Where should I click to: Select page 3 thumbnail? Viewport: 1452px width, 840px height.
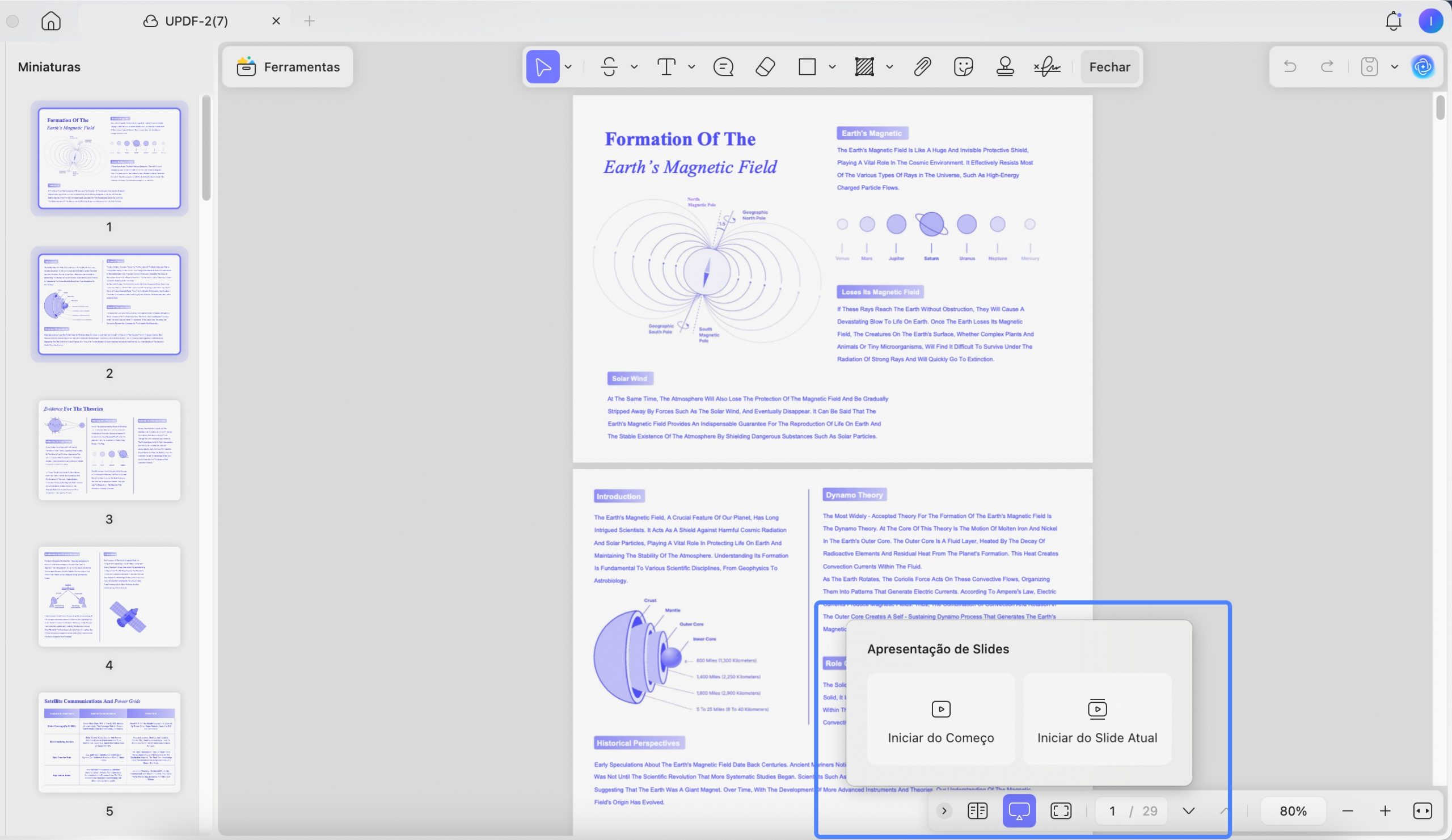[109, 450]
